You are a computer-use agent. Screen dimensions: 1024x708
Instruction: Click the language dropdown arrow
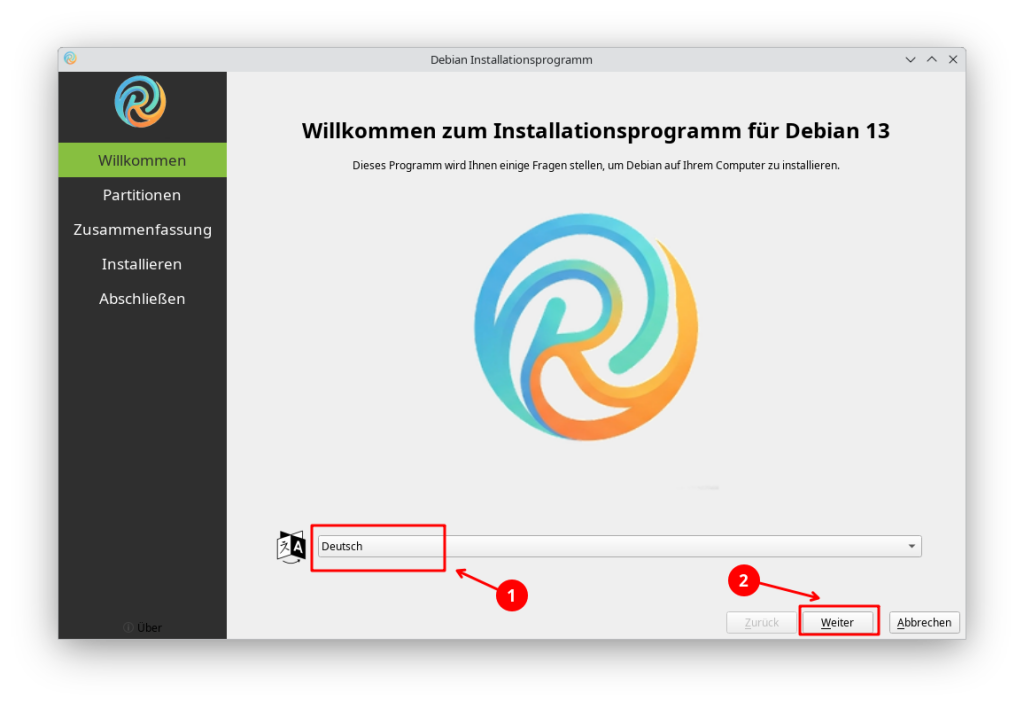point(912,546)
